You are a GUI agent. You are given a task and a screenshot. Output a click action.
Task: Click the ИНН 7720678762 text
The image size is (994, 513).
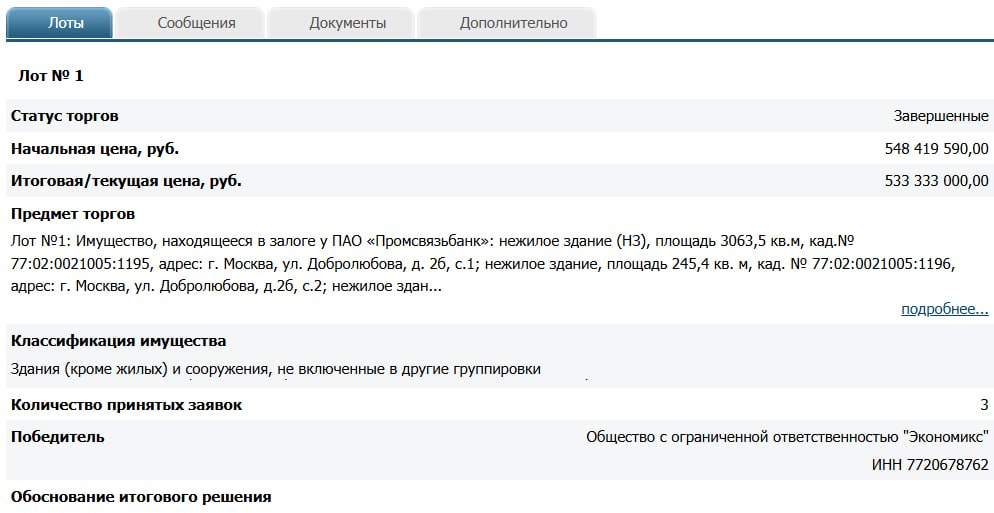click(x=930, y=465)
